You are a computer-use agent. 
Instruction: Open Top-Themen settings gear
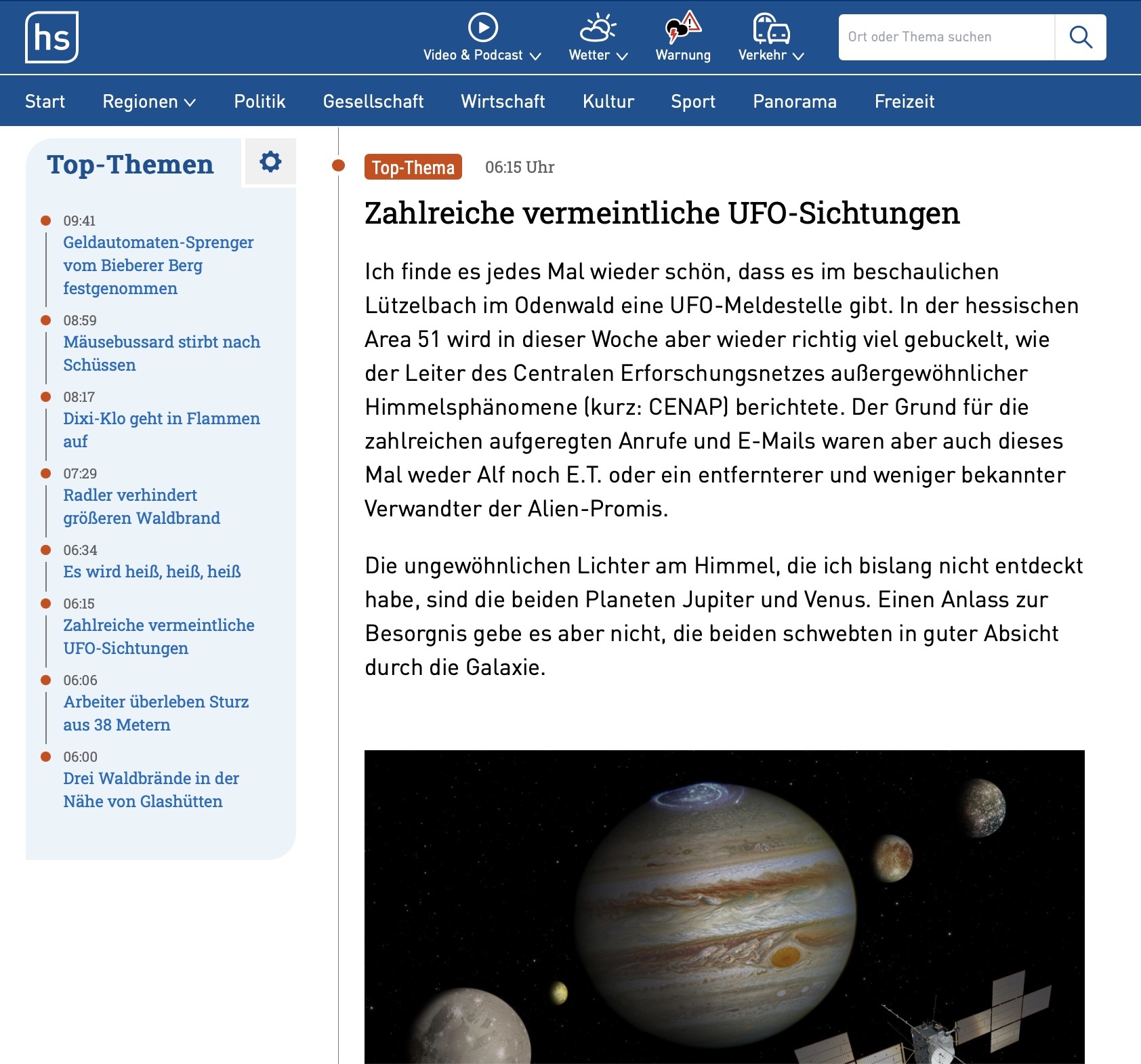[270, 161]
